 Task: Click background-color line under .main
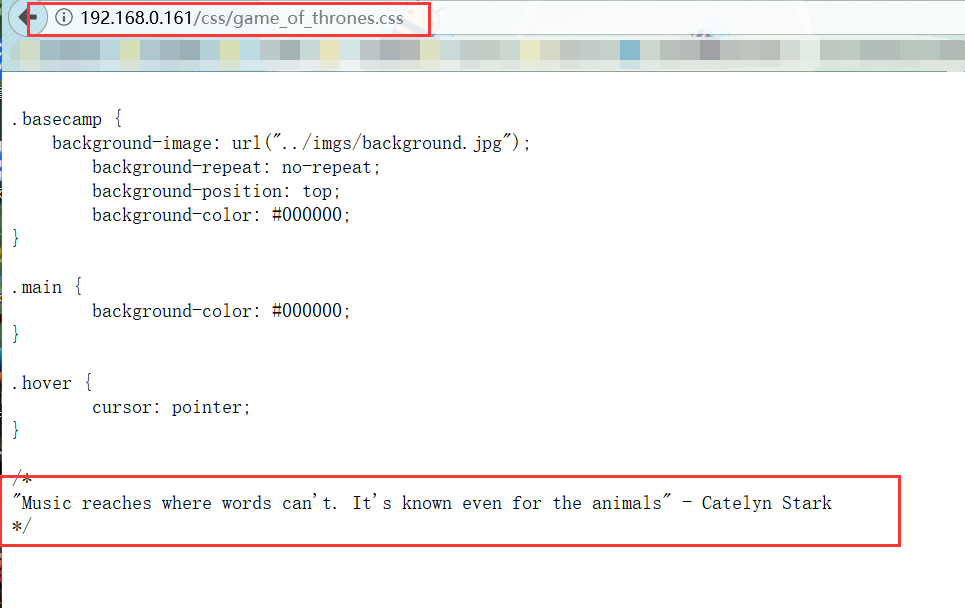coord(221,311)
